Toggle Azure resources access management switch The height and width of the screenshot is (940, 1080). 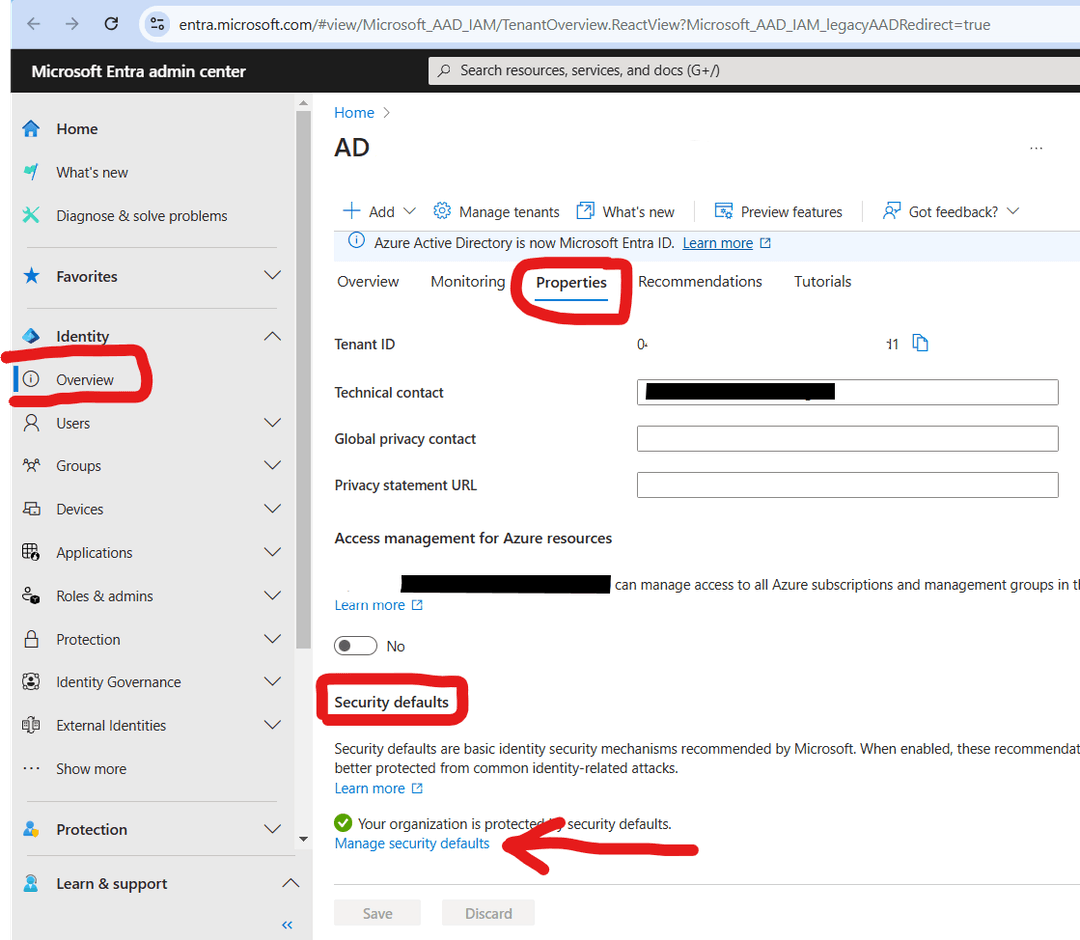point(356,646)
